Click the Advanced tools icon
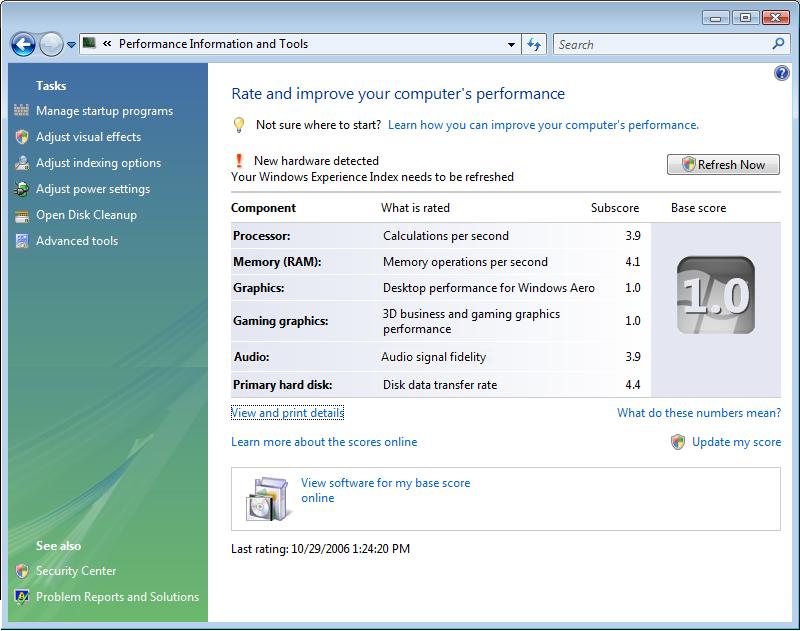 tap(22, 241)
